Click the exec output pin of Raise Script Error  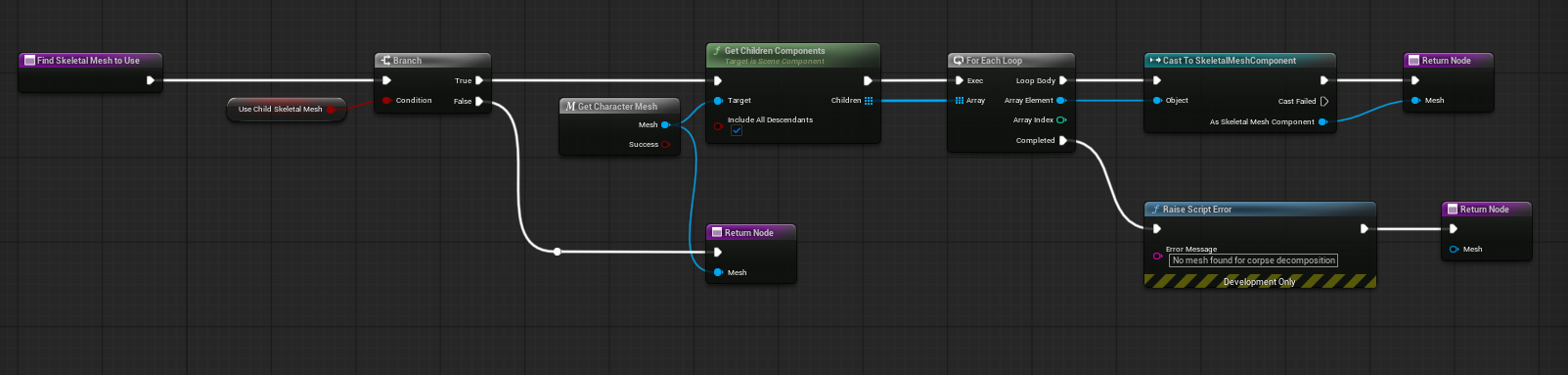coord(1365,228)
